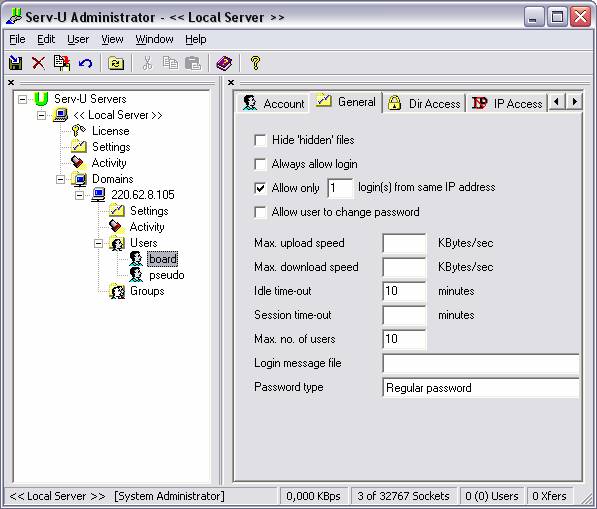Collapse the Local Server tree node
Viewport: 597px width, 509px height.
pyautogui.click(x=42, y=115)
